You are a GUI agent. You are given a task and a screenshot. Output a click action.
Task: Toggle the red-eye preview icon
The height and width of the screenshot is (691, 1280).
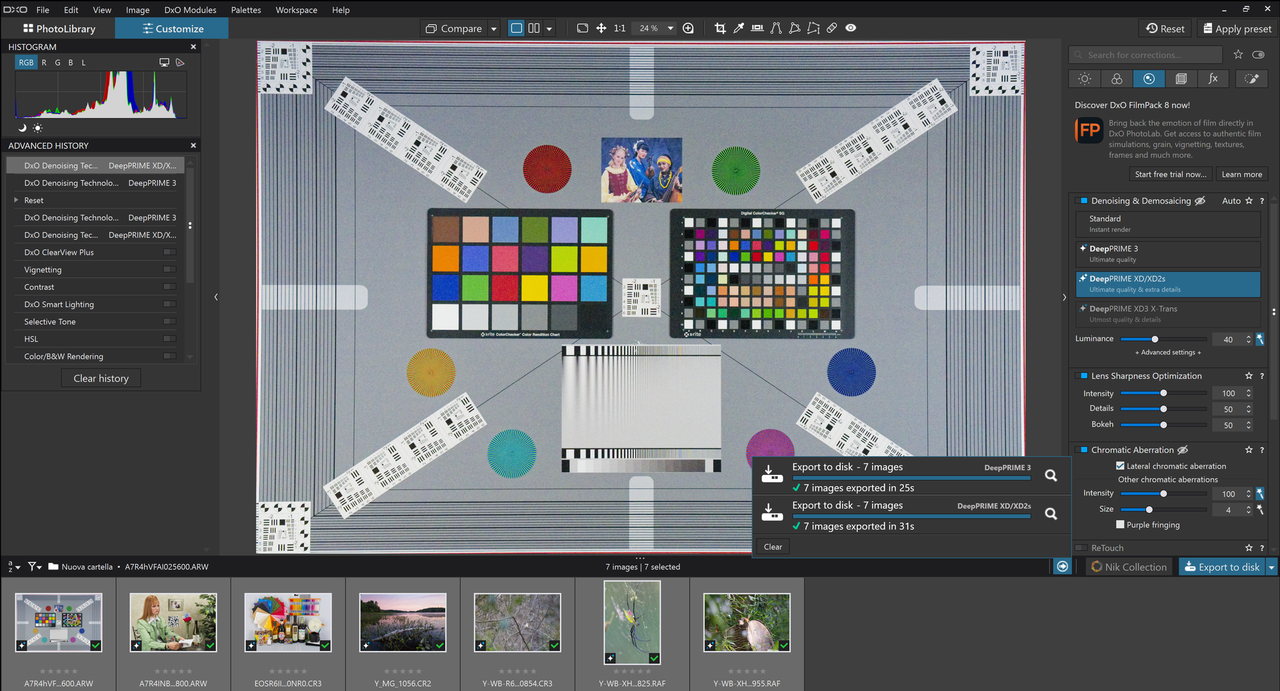coord(850,28)
